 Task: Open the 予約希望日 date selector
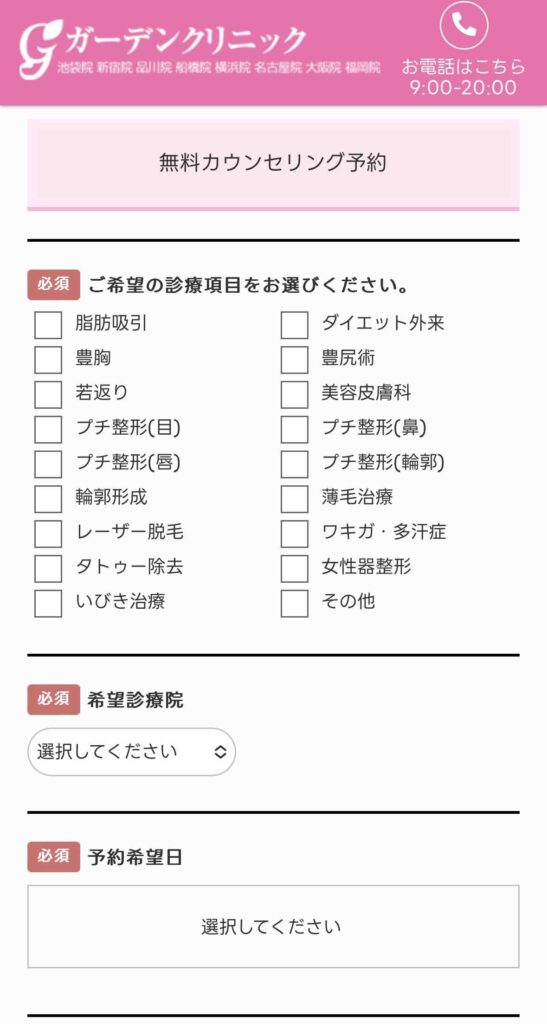pos(273,926)
